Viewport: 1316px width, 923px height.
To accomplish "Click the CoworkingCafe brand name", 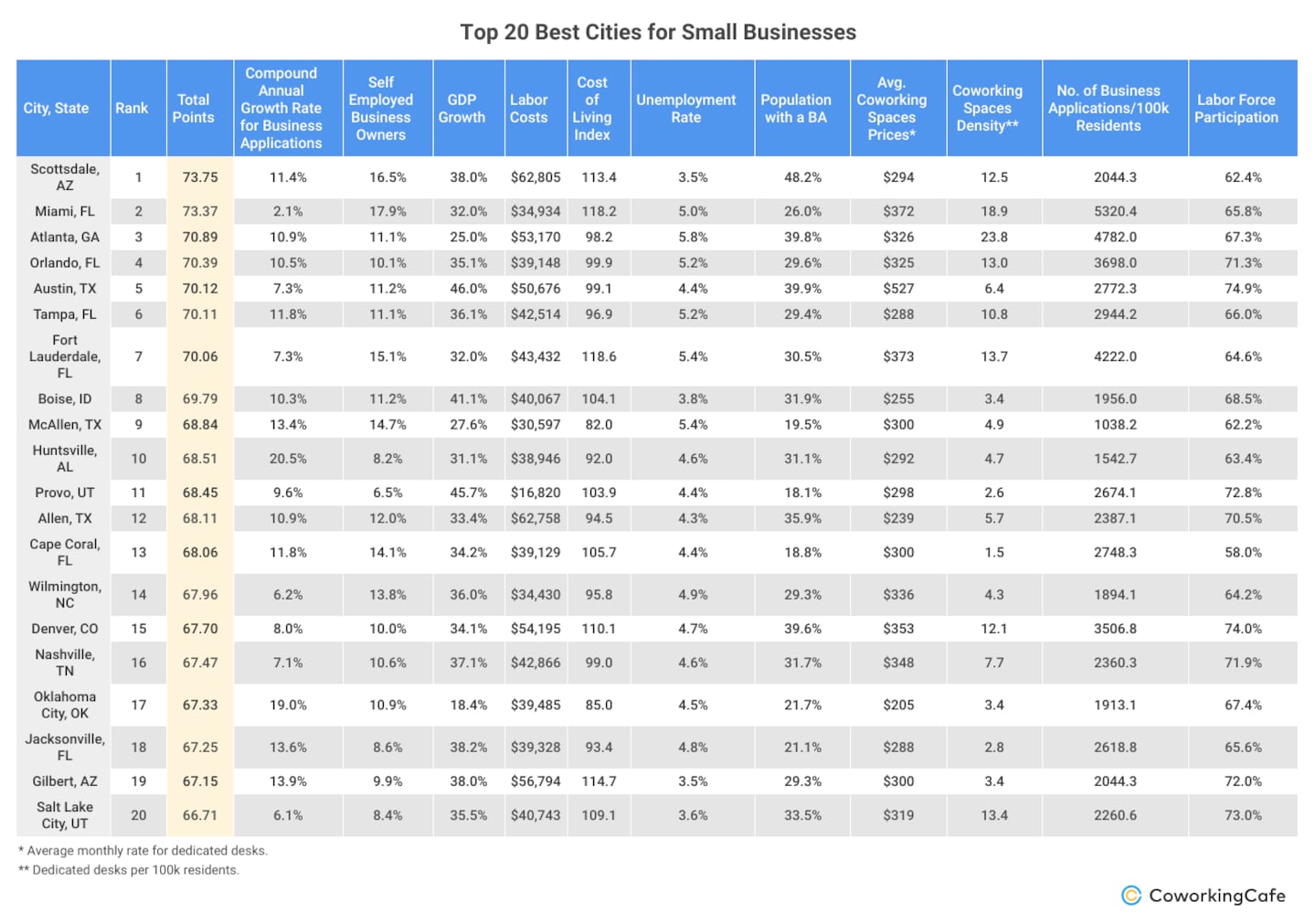I will (x=1216, y=896).
